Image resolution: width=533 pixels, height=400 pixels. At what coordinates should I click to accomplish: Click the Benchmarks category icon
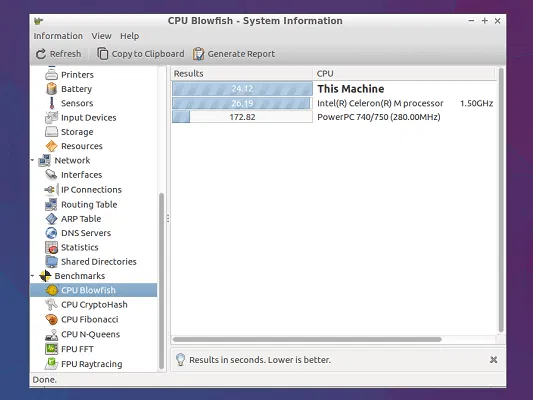coord(45,276)
